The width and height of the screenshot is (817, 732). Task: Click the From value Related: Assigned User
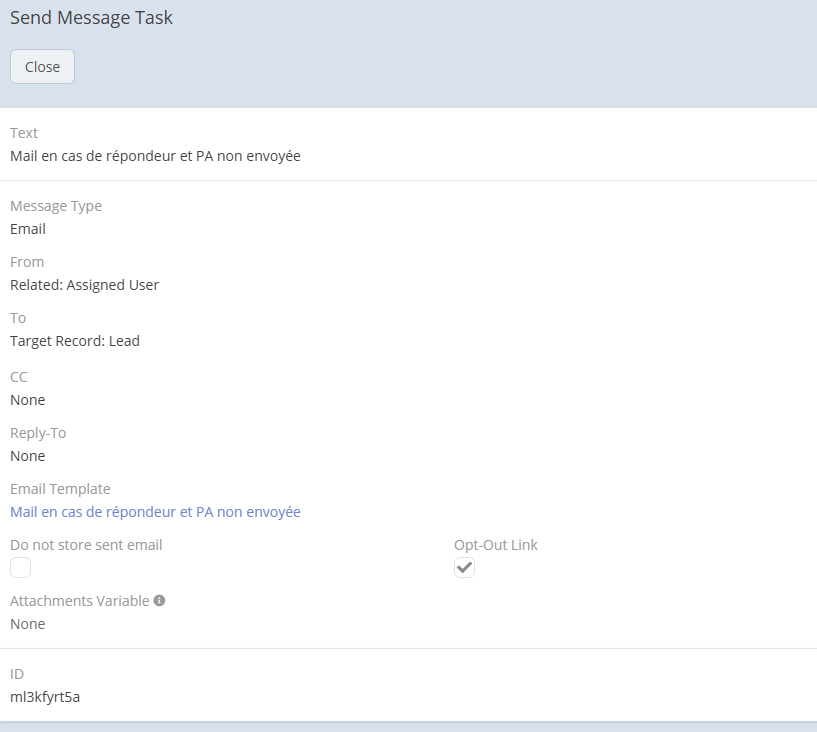[x=84, y=285]
